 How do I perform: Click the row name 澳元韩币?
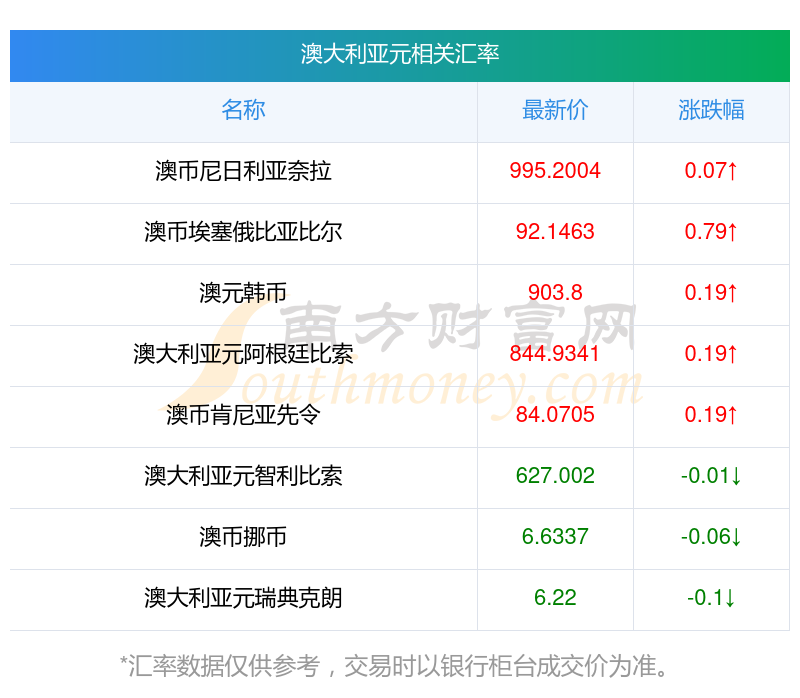tap(243, 293)
